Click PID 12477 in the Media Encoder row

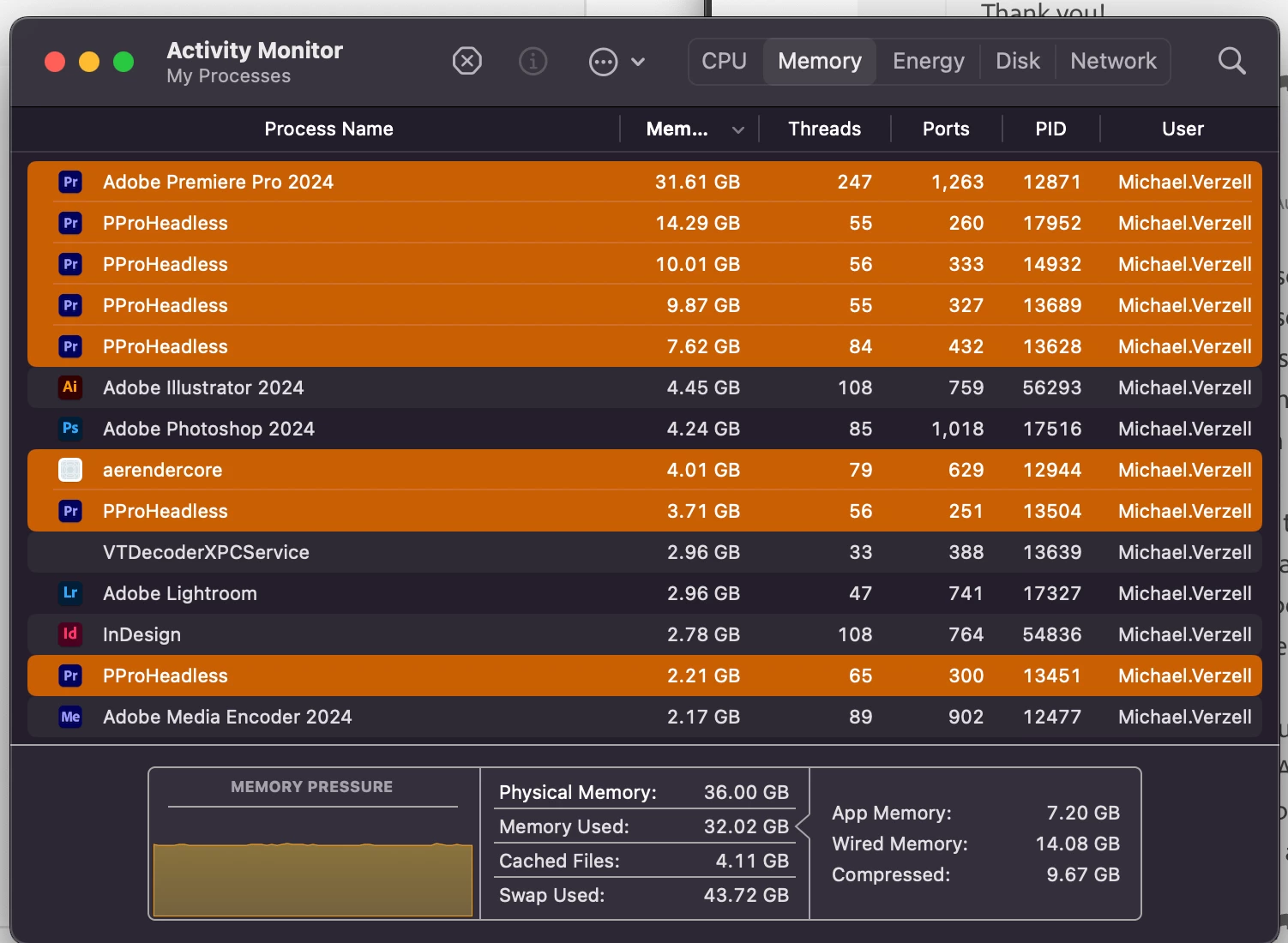pos(1052,717)
